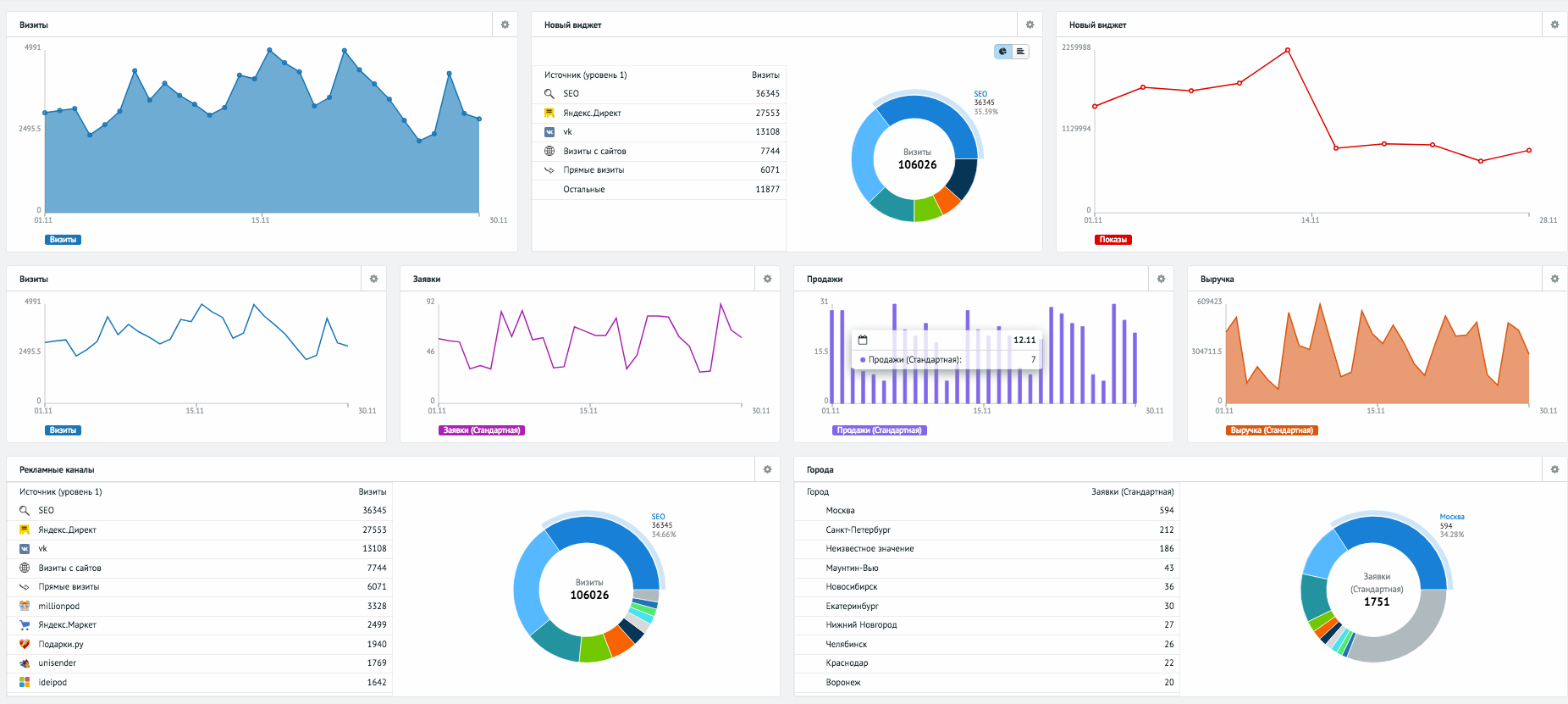Click Яндекс.Директ icon in top widget table
This screenshot has height=704, width=1568.
[x=549, y=113]
